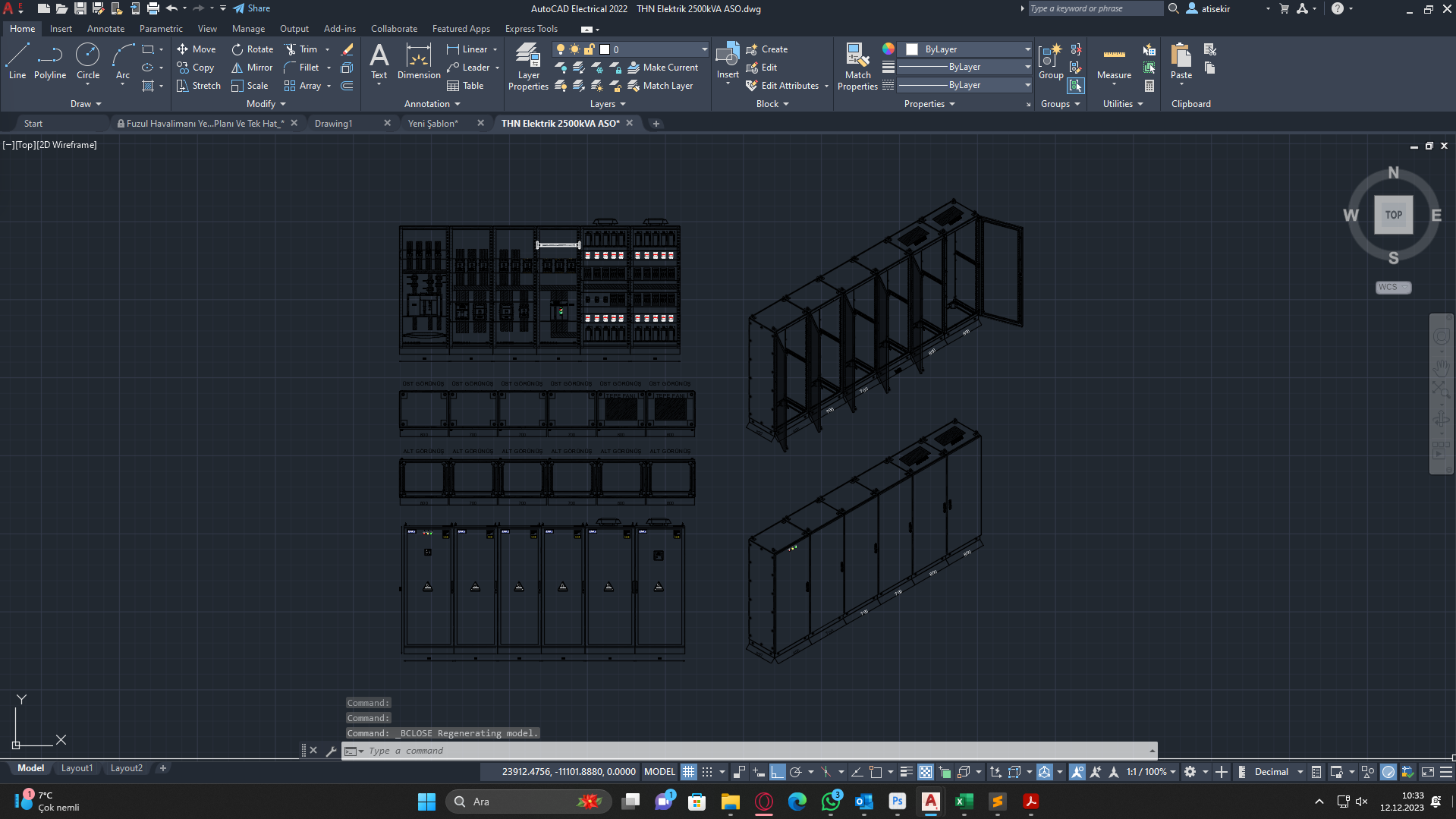
Task: Click the Share button in title bar
Action: (x=252, y=8)
